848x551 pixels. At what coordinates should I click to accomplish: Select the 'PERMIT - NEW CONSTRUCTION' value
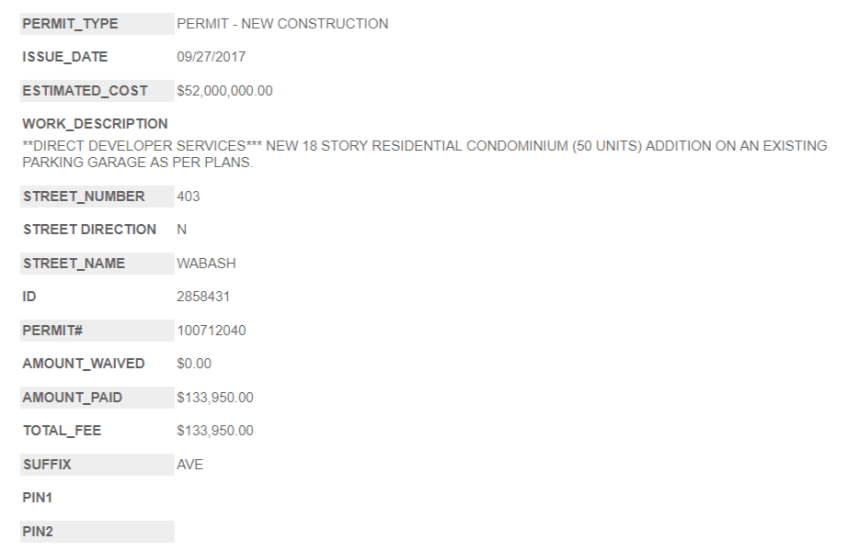282,24
